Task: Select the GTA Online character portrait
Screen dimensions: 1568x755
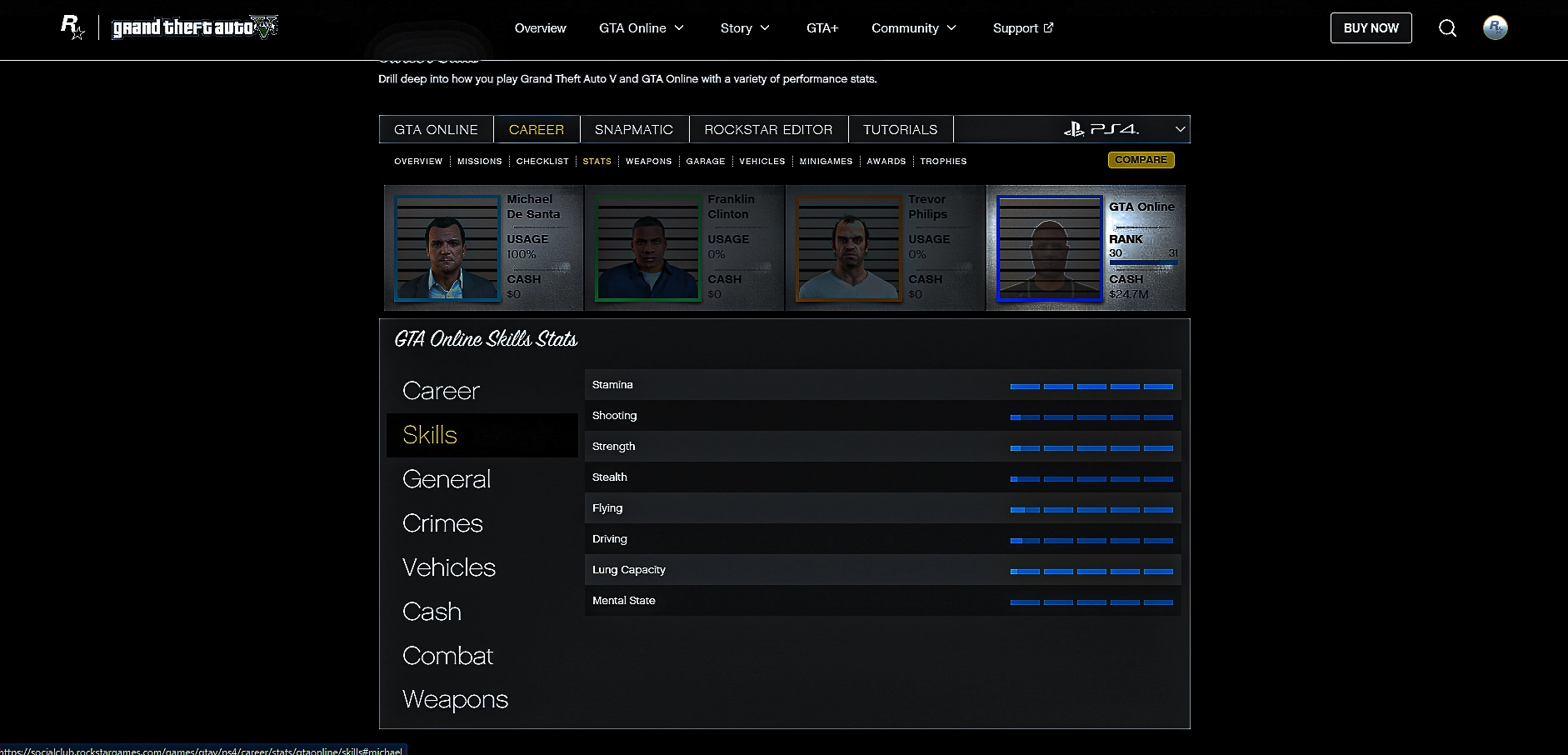Action: click(x=1050, y=248)
